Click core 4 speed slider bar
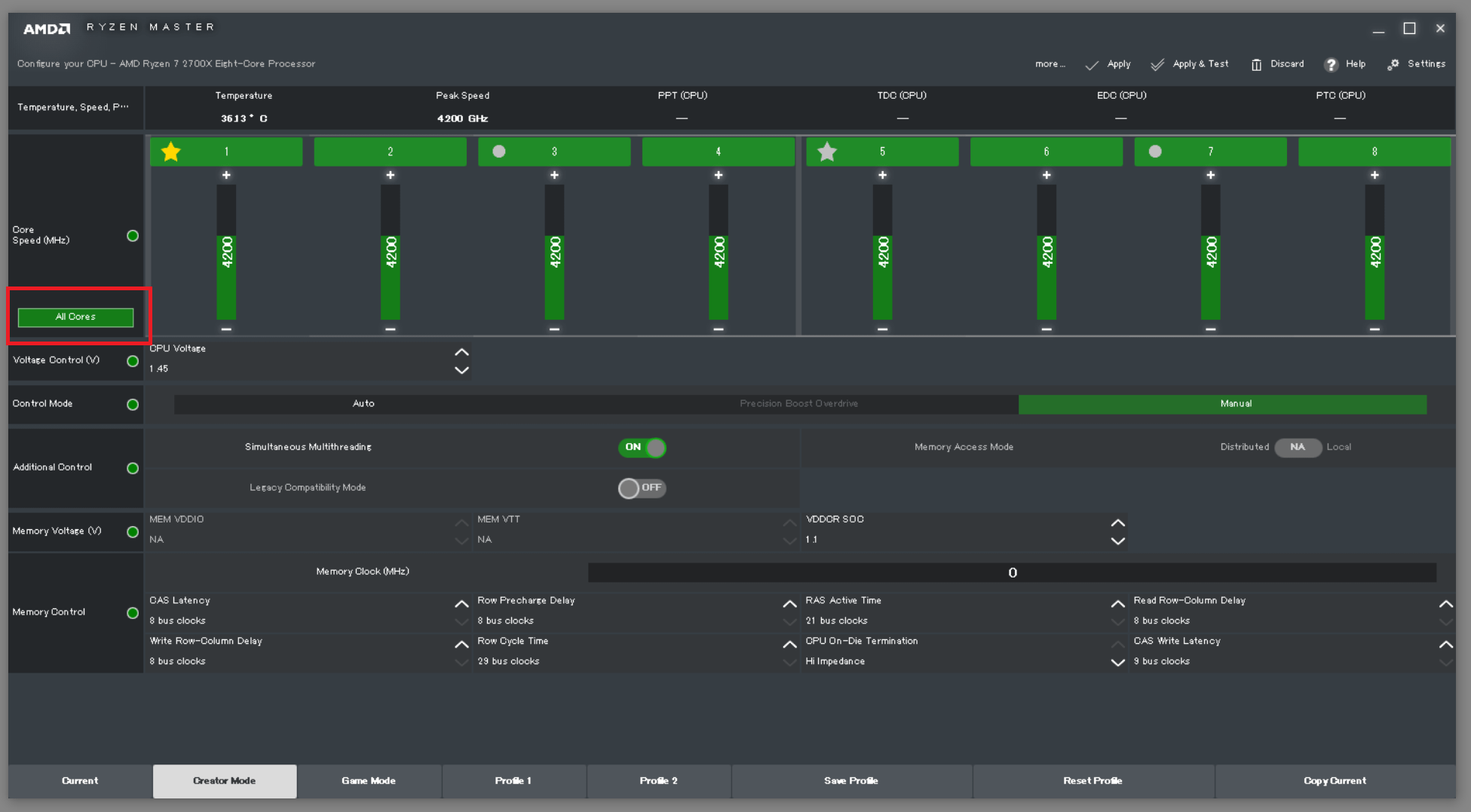 pos(719,252)
